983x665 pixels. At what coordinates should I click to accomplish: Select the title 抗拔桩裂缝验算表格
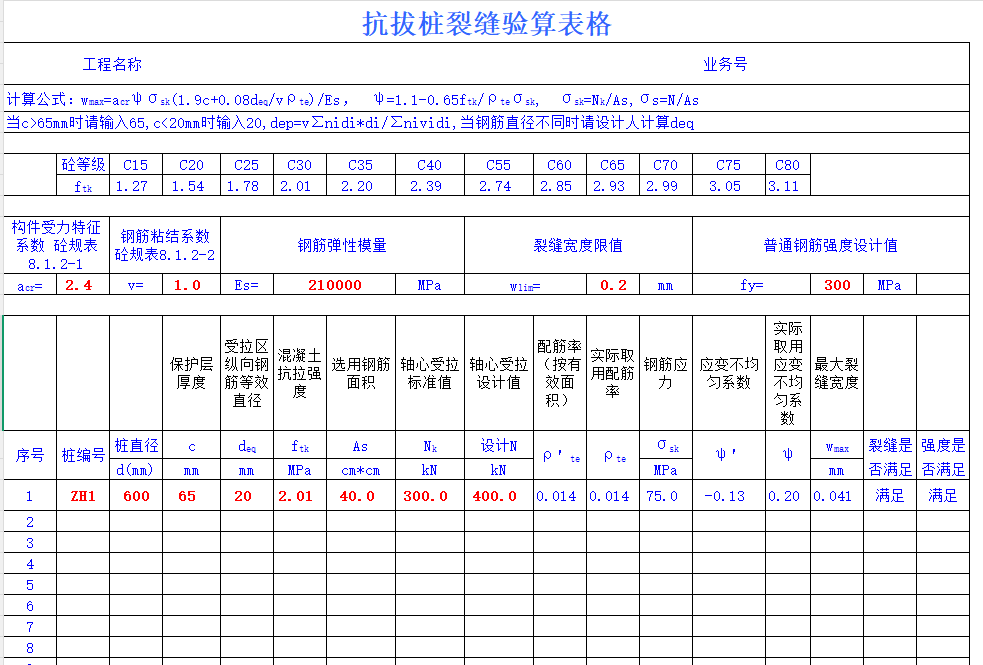coord(486,24)
